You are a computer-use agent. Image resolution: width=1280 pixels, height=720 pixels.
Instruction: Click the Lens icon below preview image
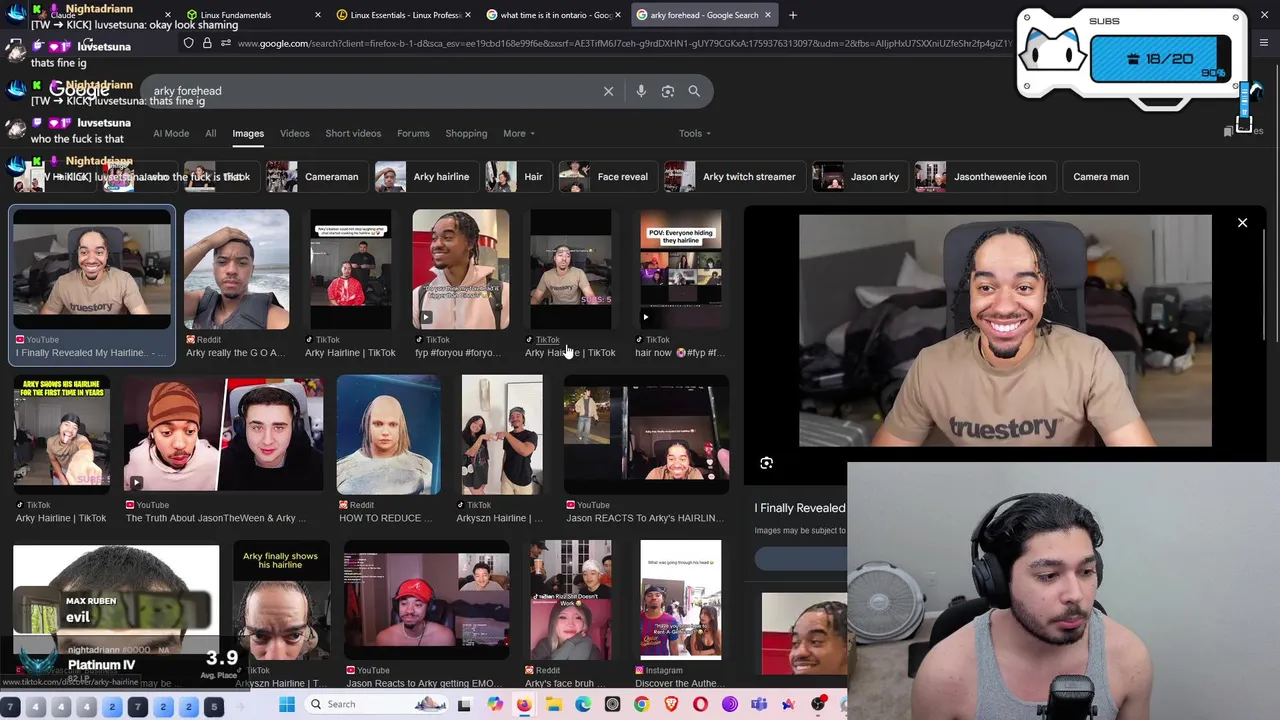tap(766, 463)
